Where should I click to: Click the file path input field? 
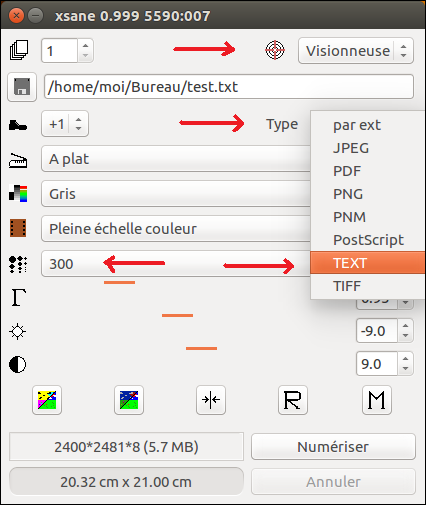coord(229,87)
